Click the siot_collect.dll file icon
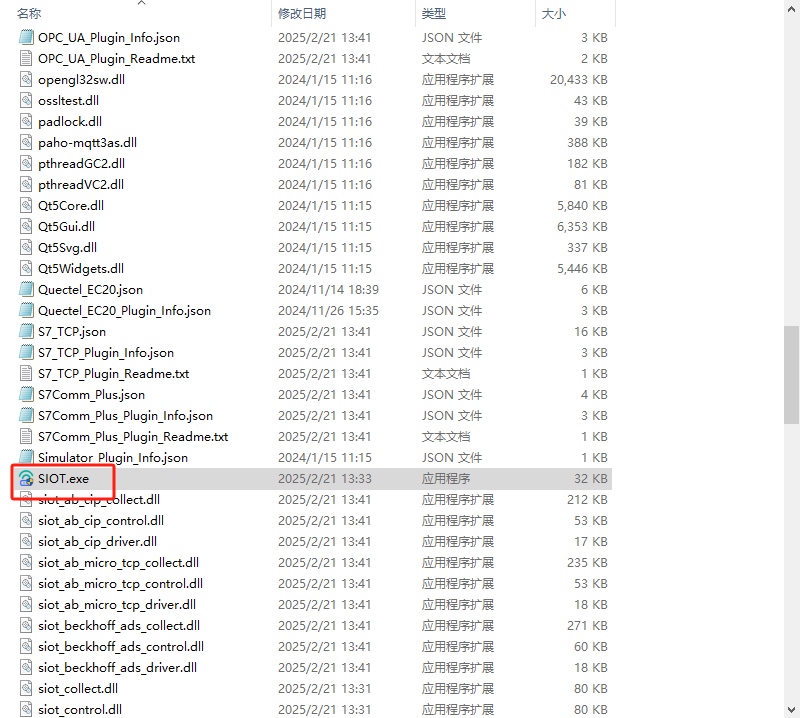 point(26,688)
